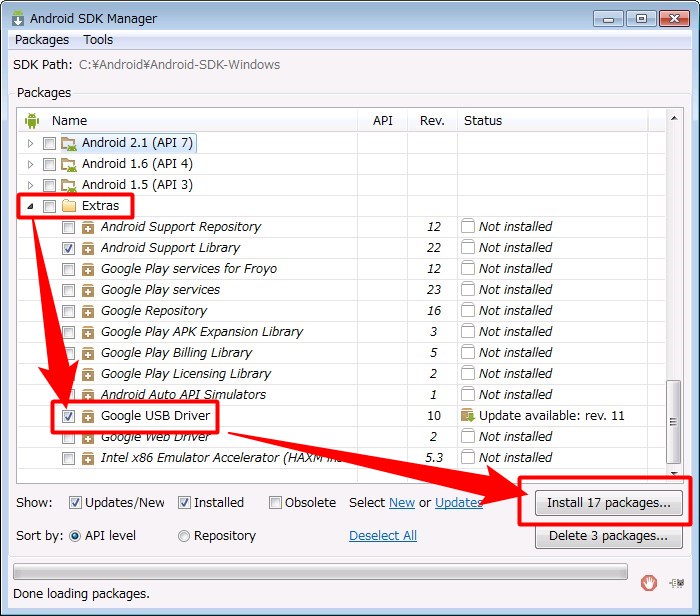Click package icon on the 'Google Play services' rev. 23 row
Viewport: 700px width, 616px height.
pyautogui.click(x=88, y=290)
